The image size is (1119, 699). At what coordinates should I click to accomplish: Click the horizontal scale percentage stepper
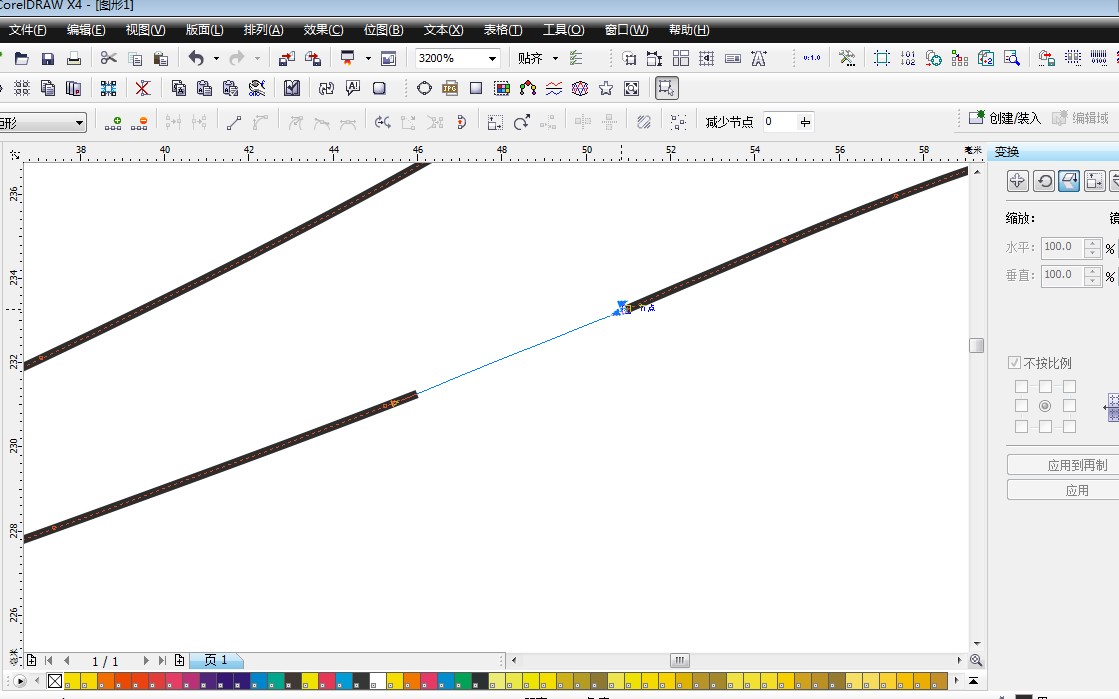[1092, 248]
